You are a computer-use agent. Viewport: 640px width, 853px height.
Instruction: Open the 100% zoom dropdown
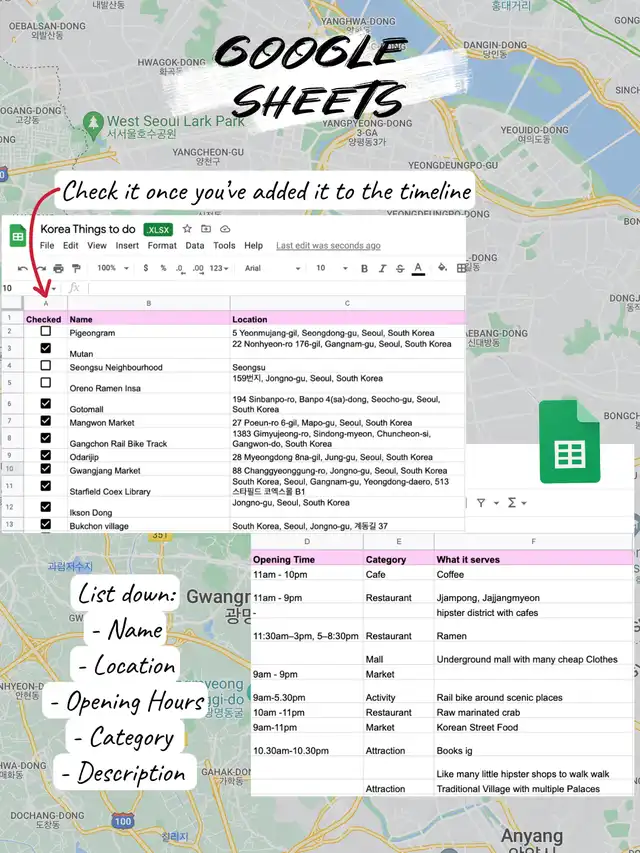click(111, 268)
